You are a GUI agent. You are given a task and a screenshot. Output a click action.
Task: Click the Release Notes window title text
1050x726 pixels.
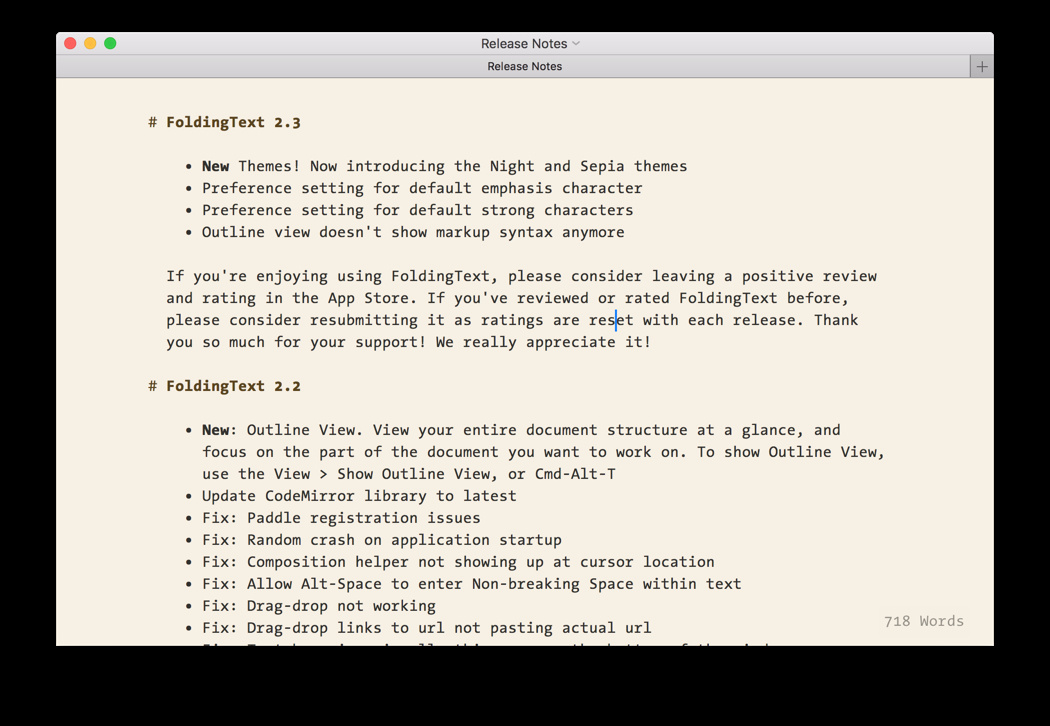point(524,44)
